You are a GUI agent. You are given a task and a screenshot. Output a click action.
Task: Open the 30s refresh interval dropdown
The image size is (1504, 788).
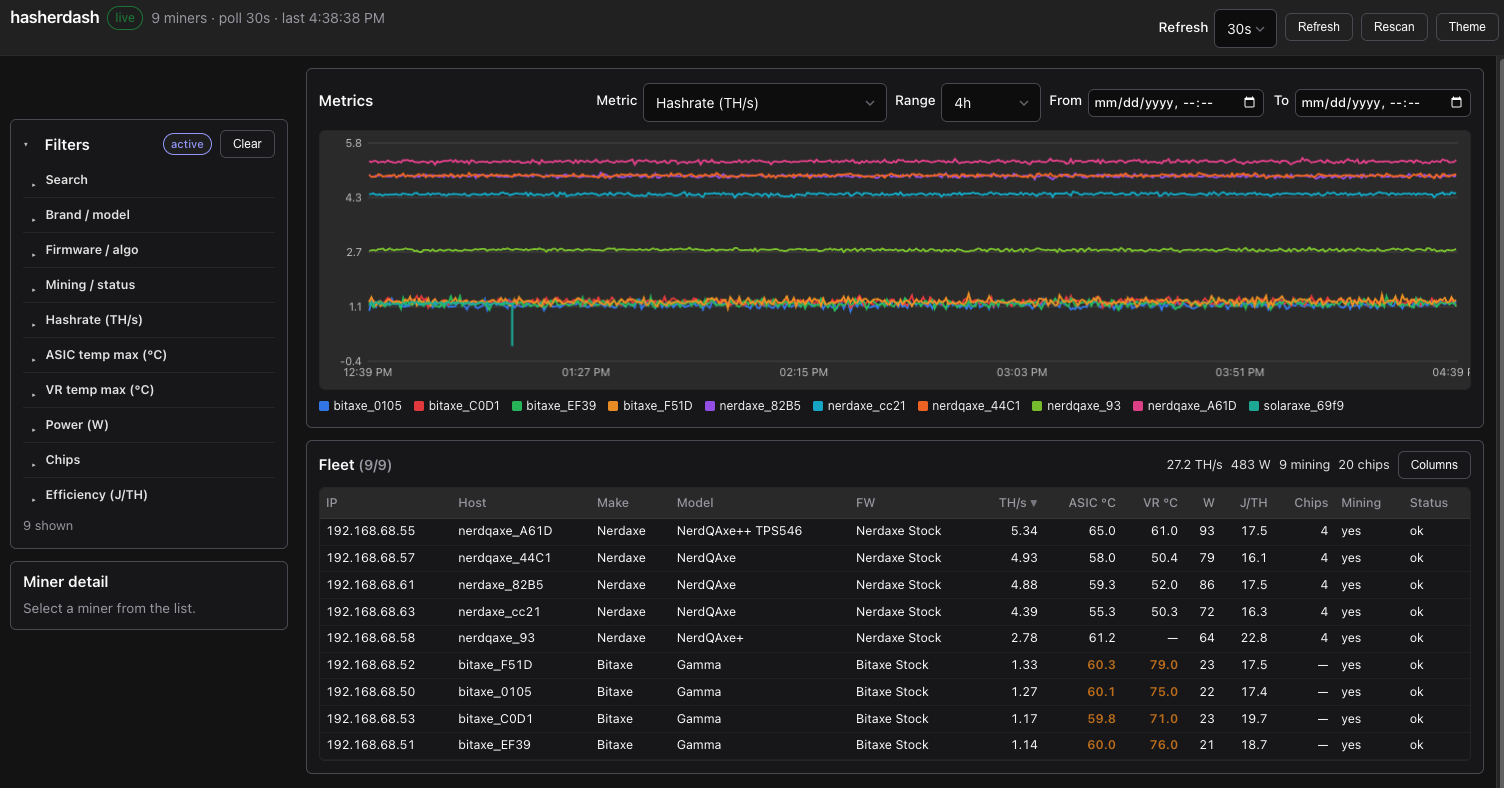tap(1245, 29)
